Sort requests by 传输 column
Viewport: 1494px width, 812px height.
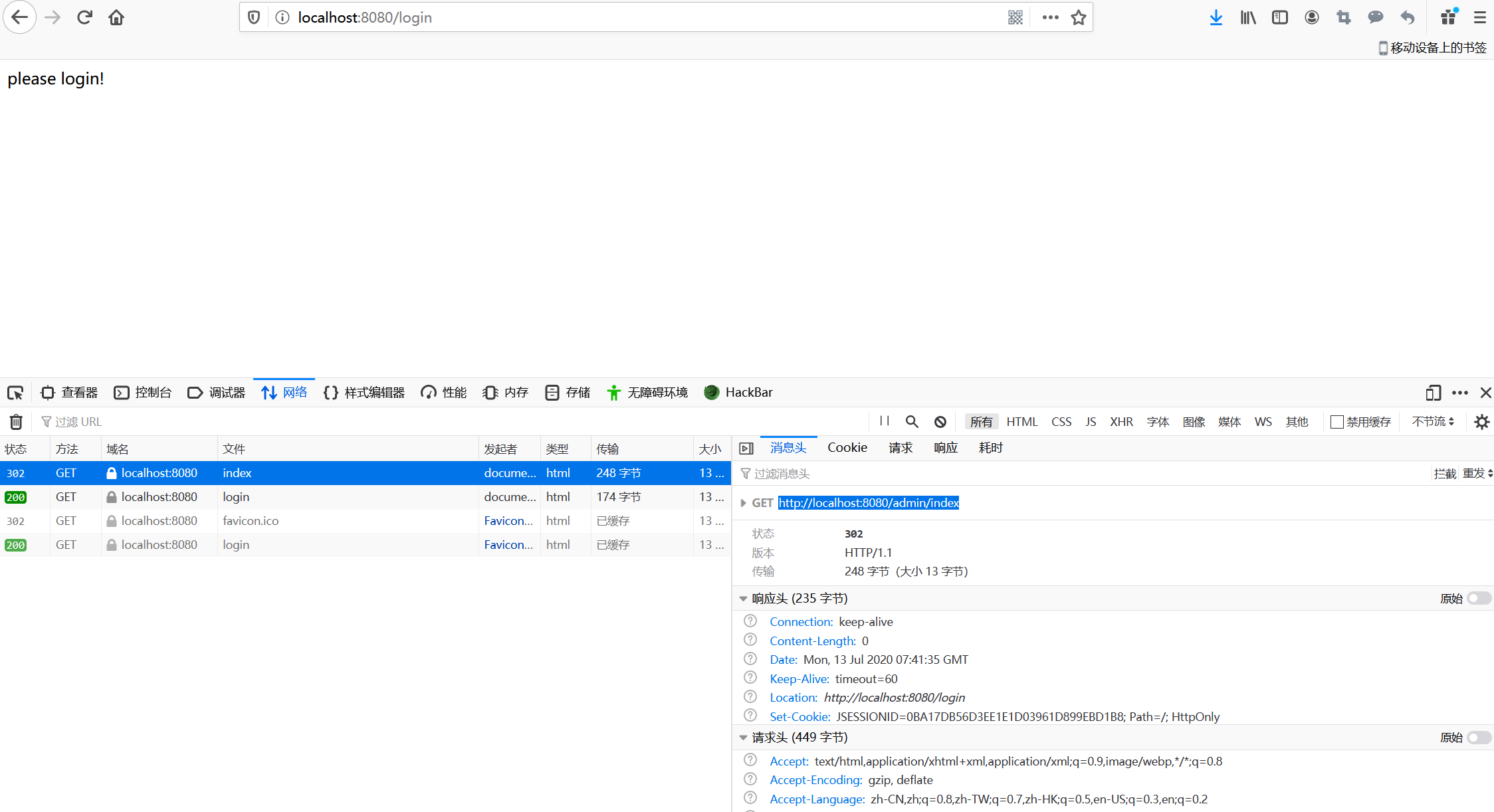click(x=642, y=449)
